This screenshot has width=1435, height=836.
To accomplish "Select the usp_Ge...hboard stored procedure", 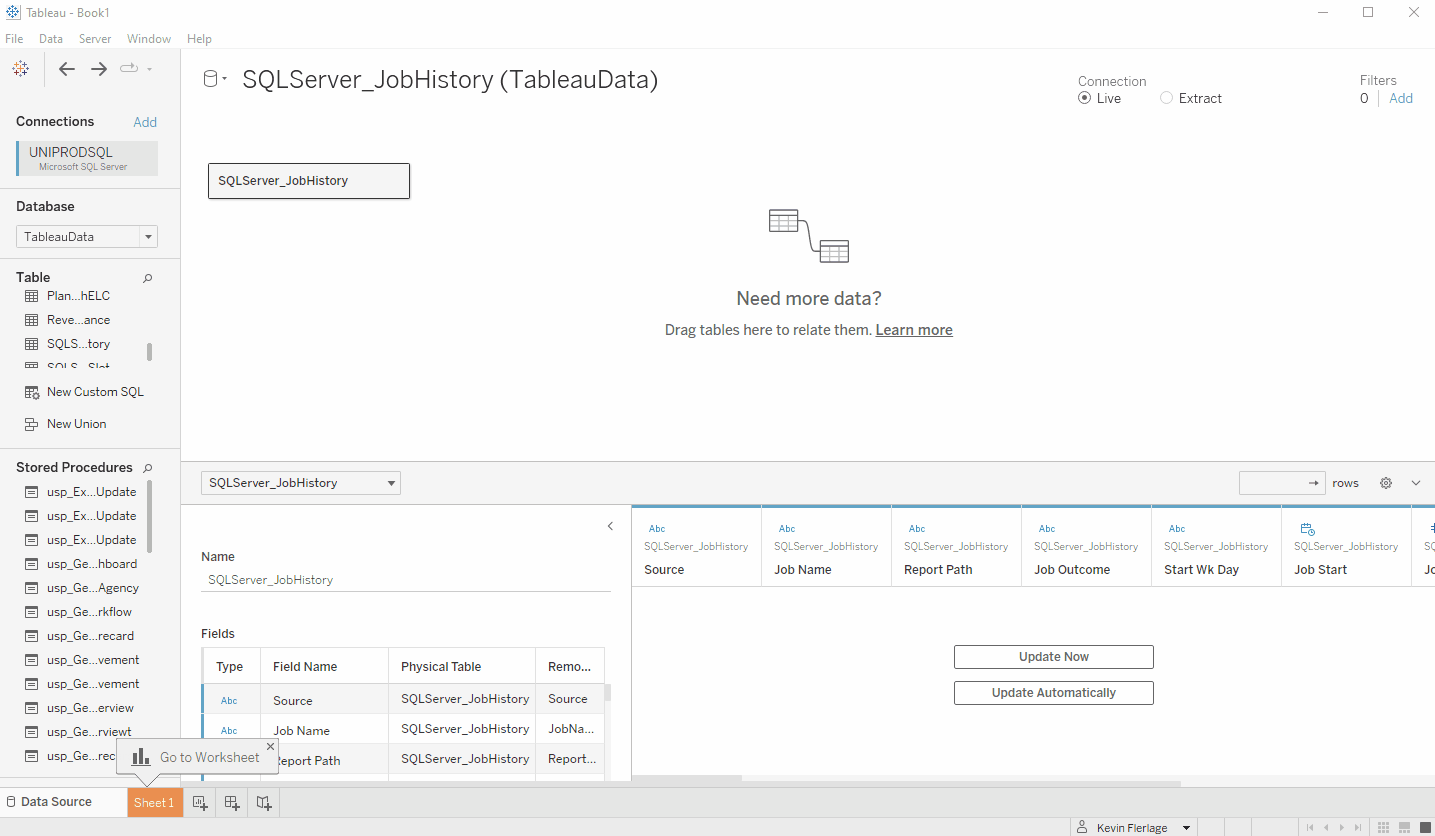I will tap(81, 564).
